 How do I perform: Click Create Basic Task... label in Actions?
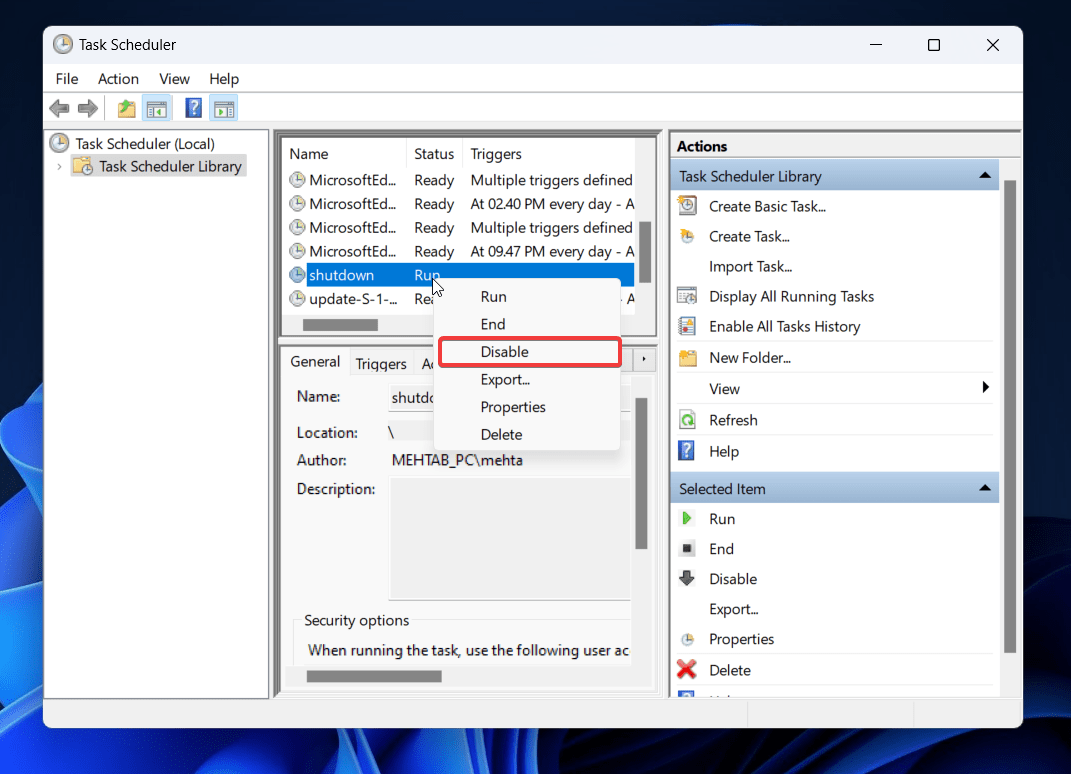[x=767, y=206]
